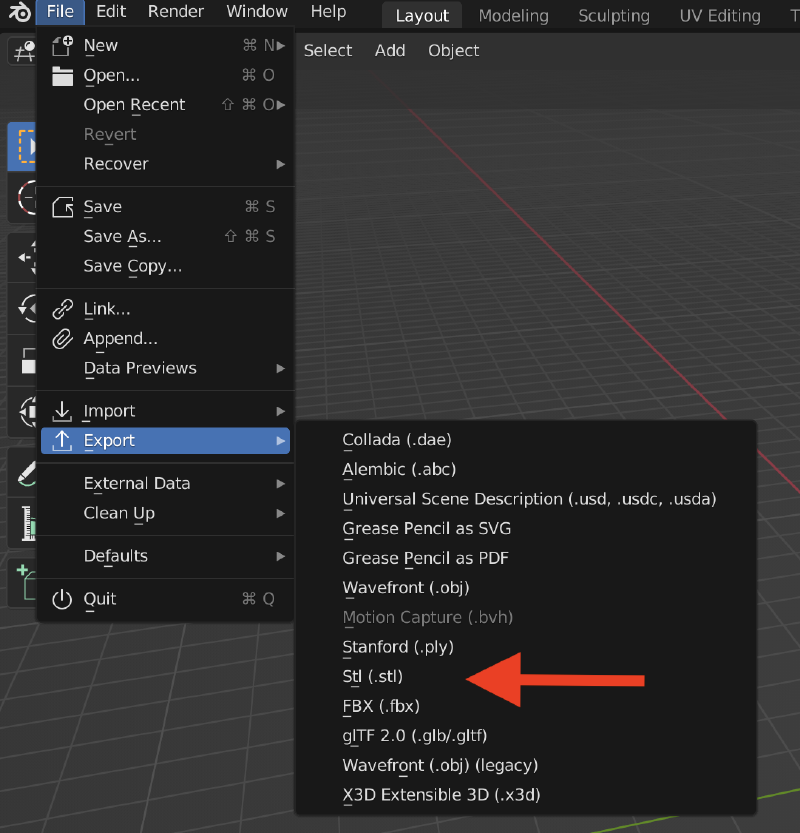The height and width of the screenshot is (833, 800).
Task: Switch to the Layout workspace tab
Action: tap(422, 16)
